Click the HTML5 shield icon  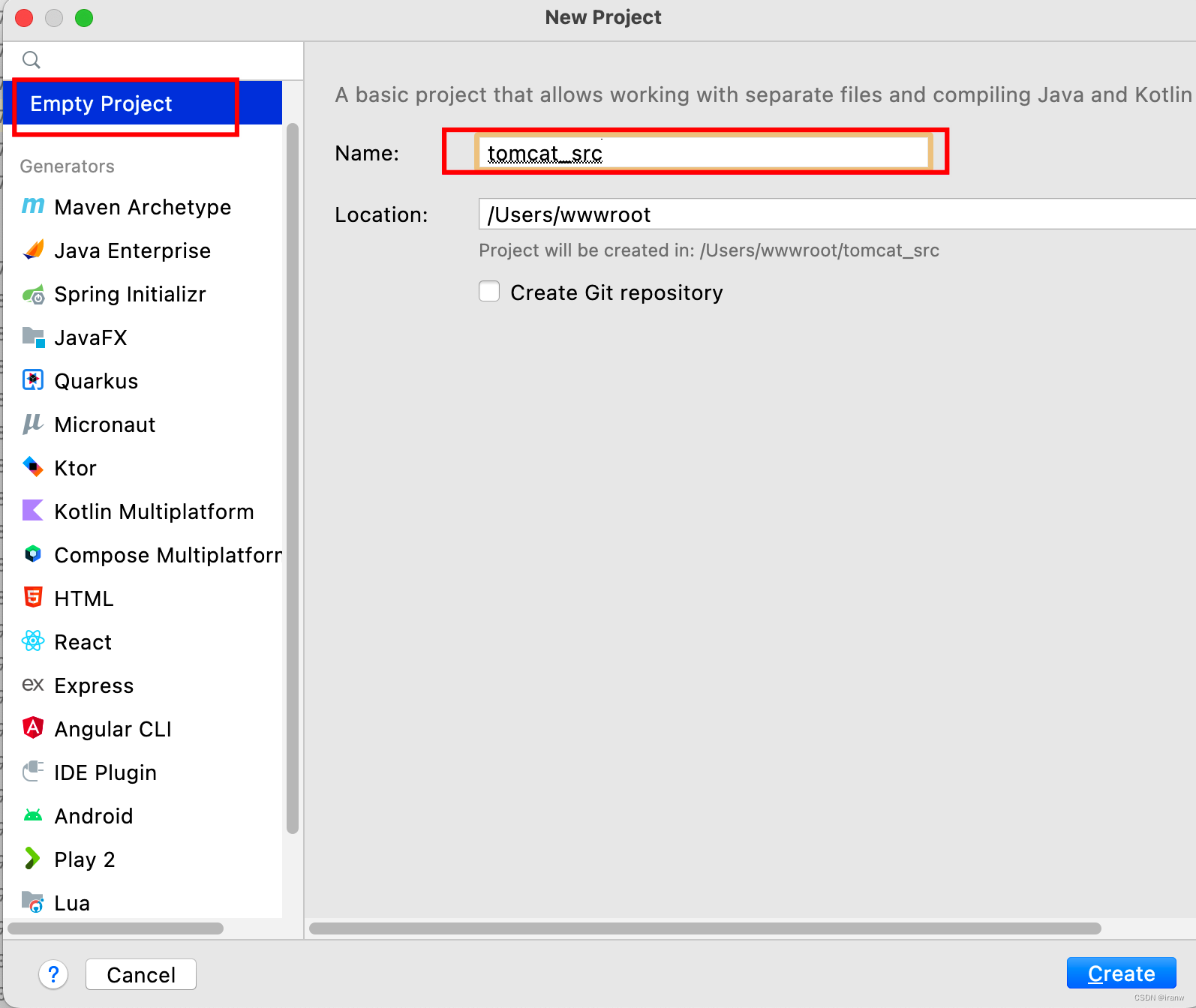click(x=33, y=598)
